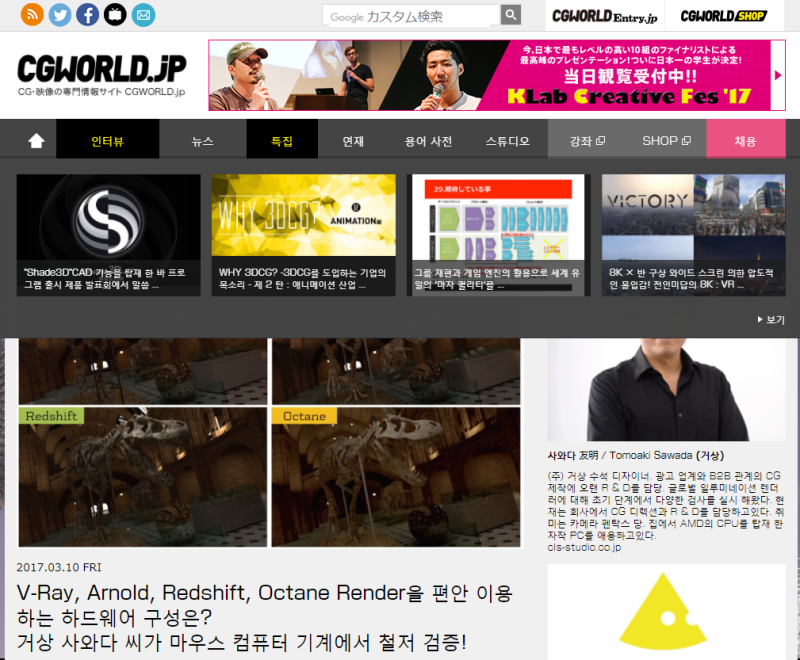Open the V-Ray, Arnold, Redshift article headline

click(265, 618)
